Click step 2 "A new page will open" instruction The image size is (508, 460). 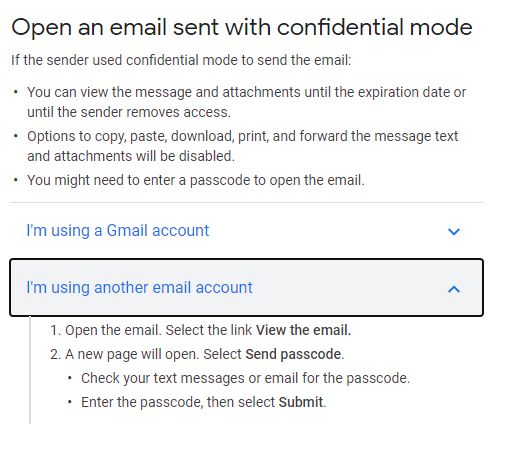[x=197, y=354]
